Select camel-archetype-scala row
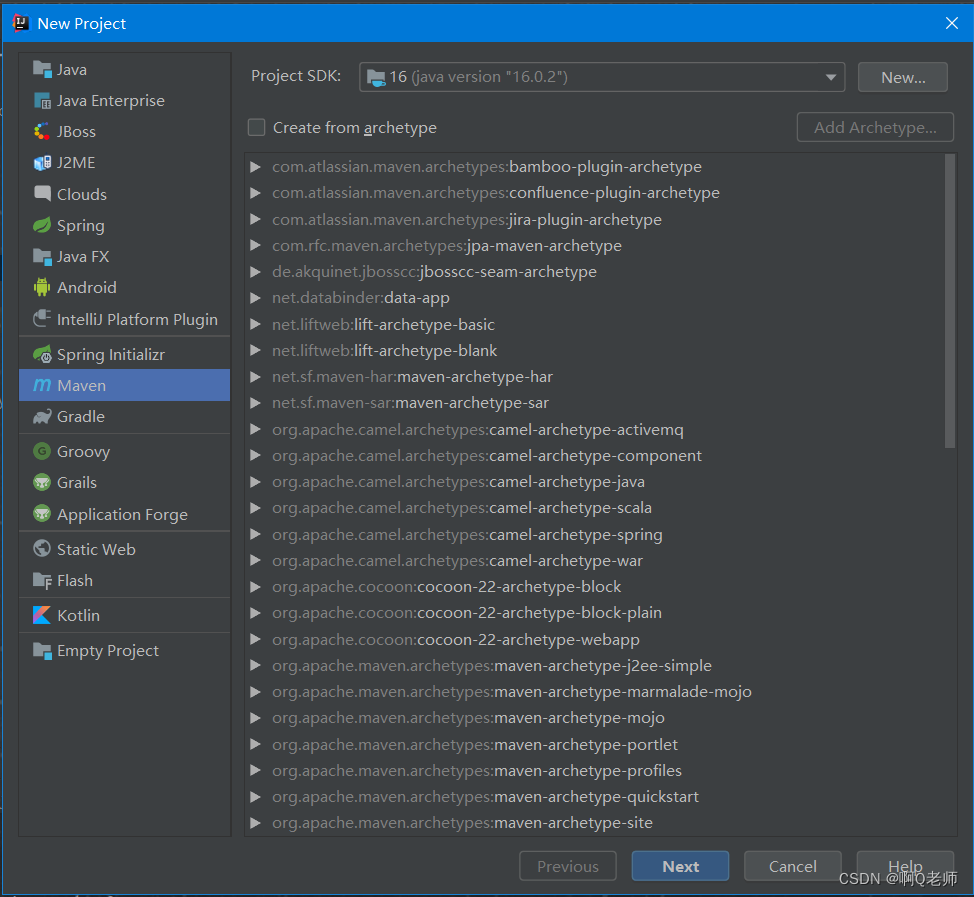This screenshot has width=974, height=897. [596, 508]
